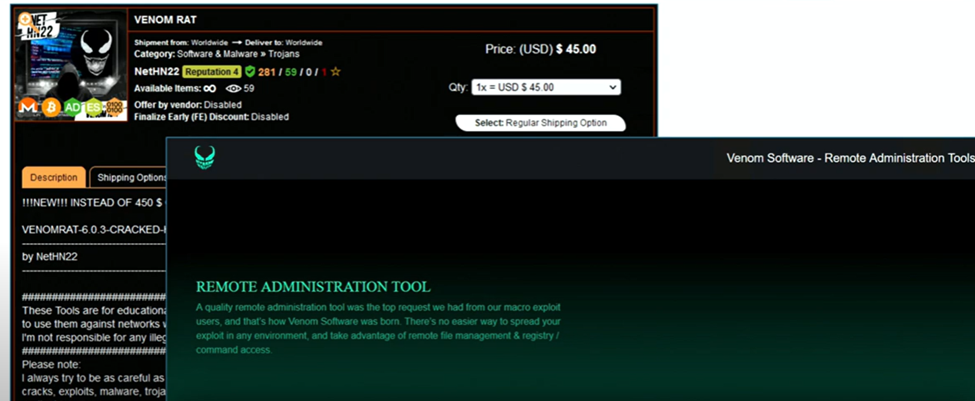Click the 'Please note:' line in description
Image resolution: width=975 pixels, height=401 pixels.
52,364
